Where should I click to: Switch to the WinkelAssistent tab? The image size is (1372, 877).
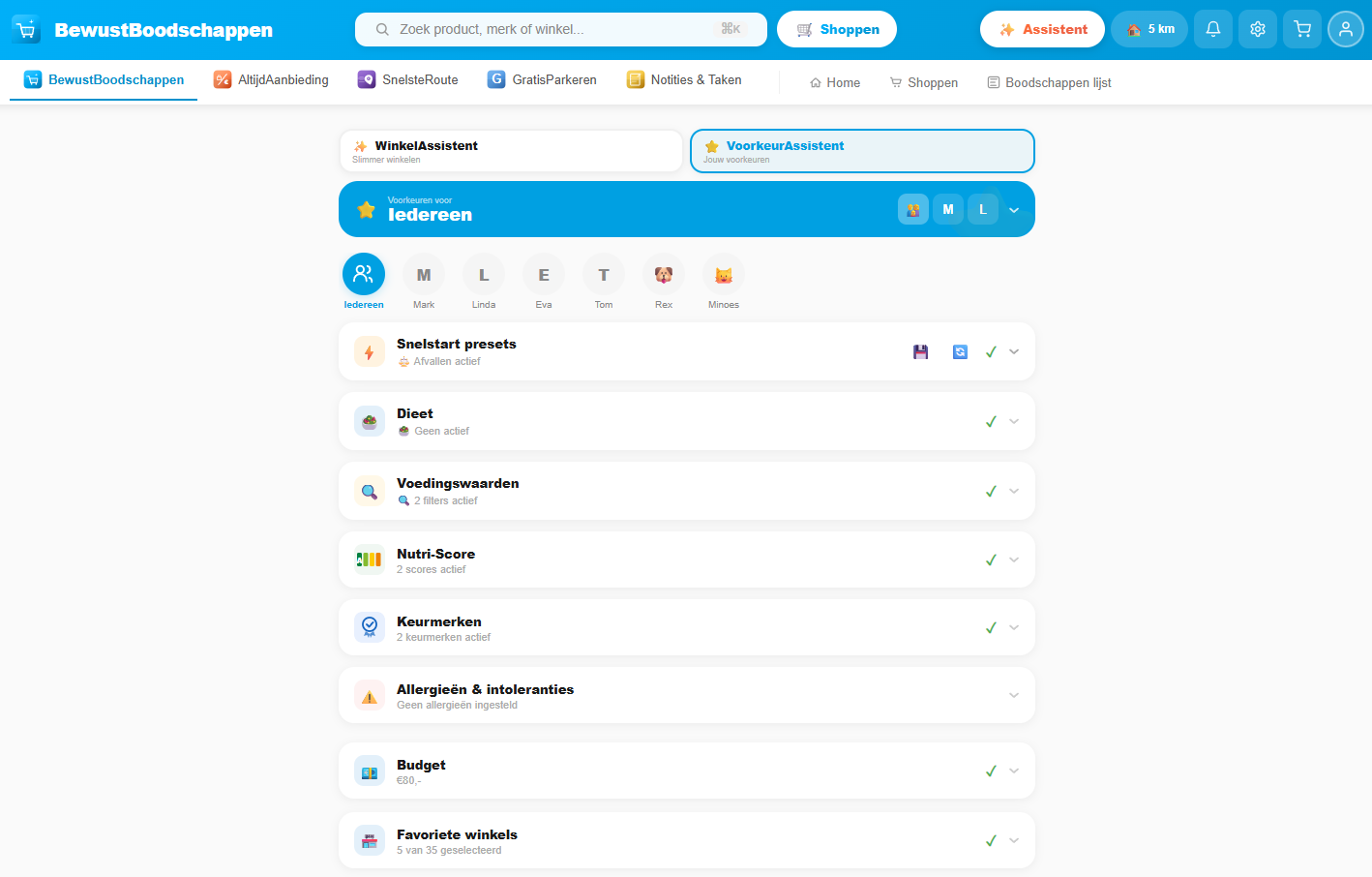pyautogui.click(x=511, y=151)
